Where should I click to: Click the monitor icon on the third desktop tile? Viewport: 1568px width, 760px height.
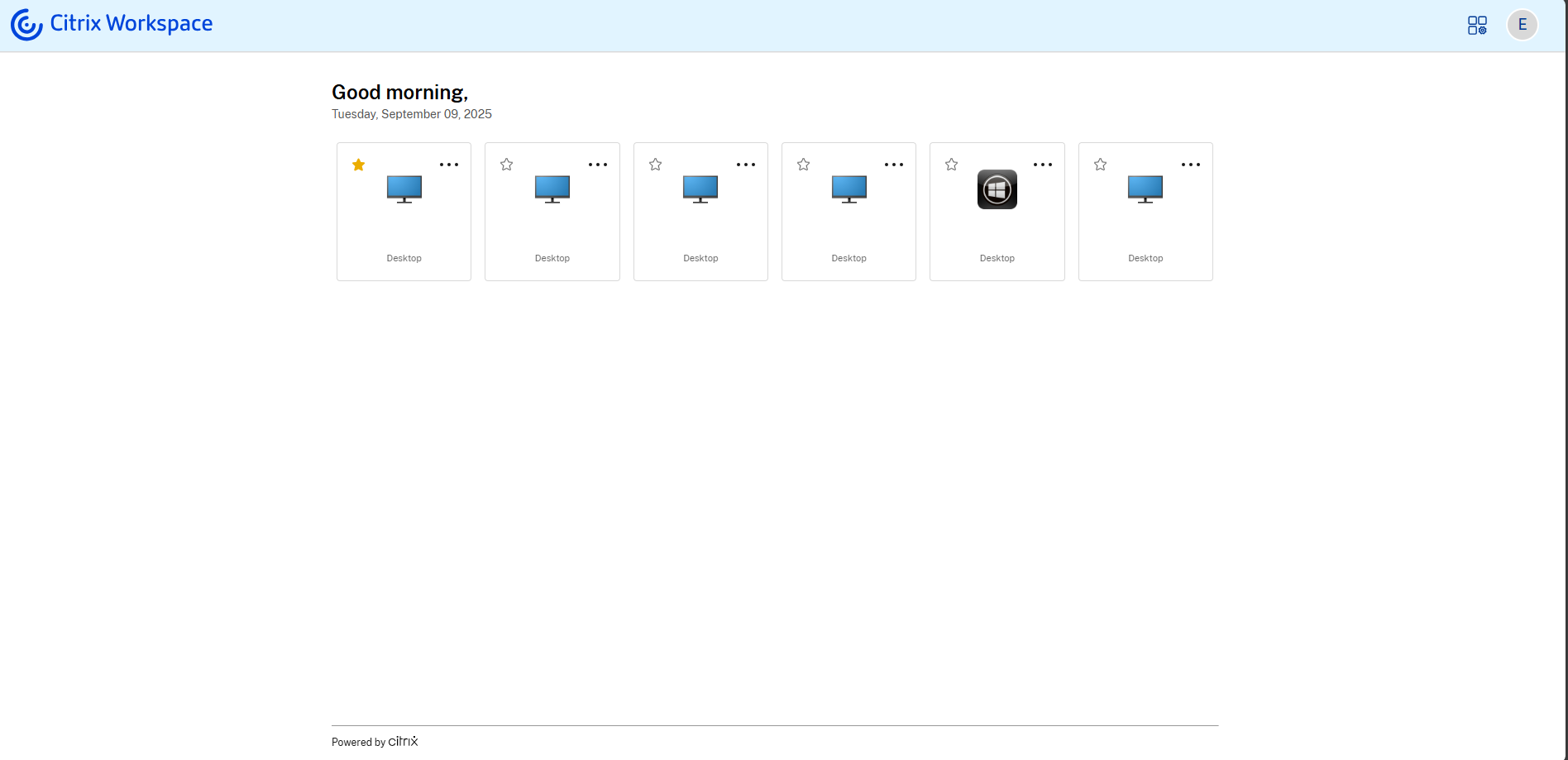(x=700, y=189)
